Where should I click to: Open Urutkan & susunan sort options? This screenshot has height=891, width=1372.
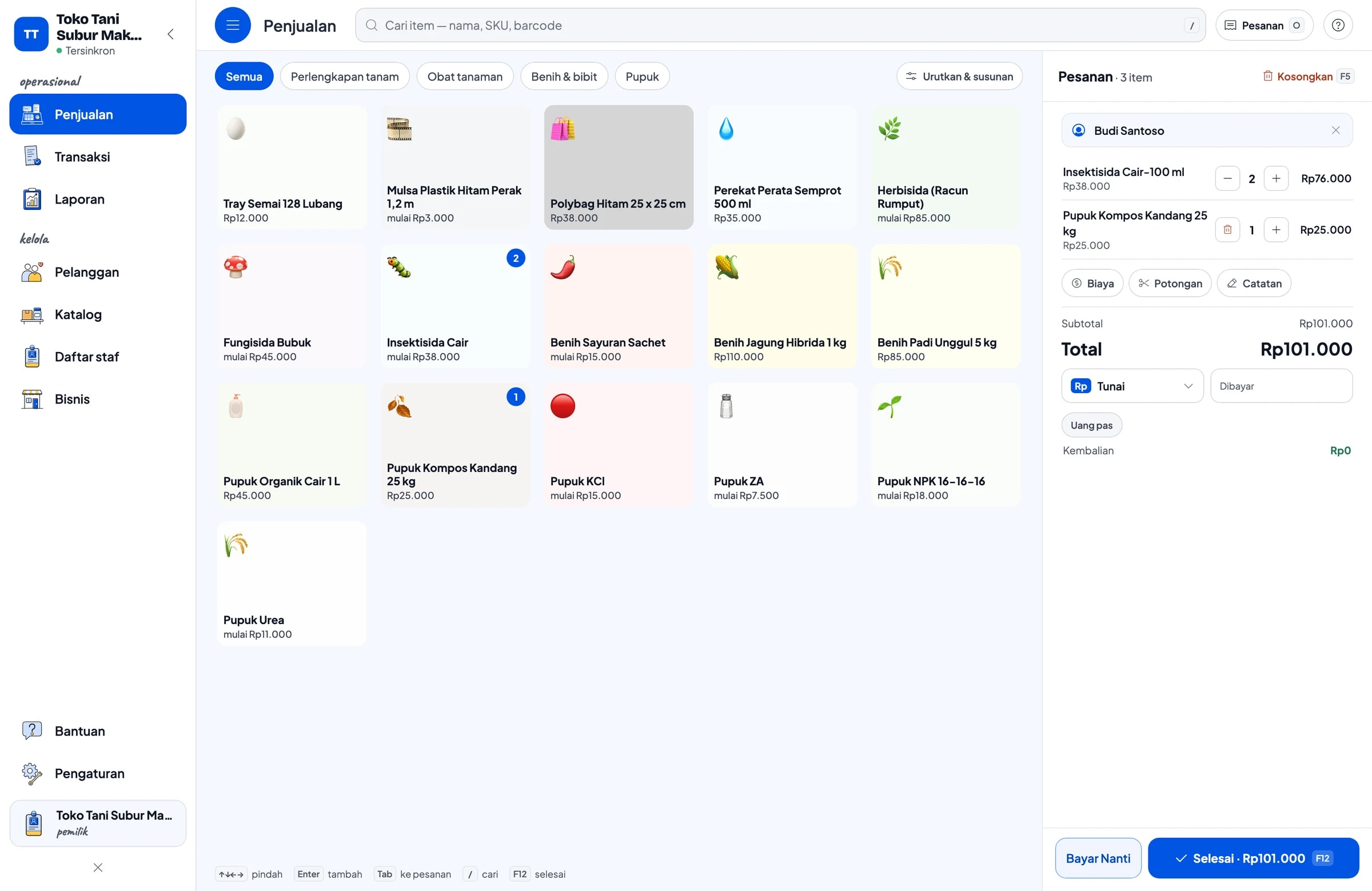tap(959, 77)
